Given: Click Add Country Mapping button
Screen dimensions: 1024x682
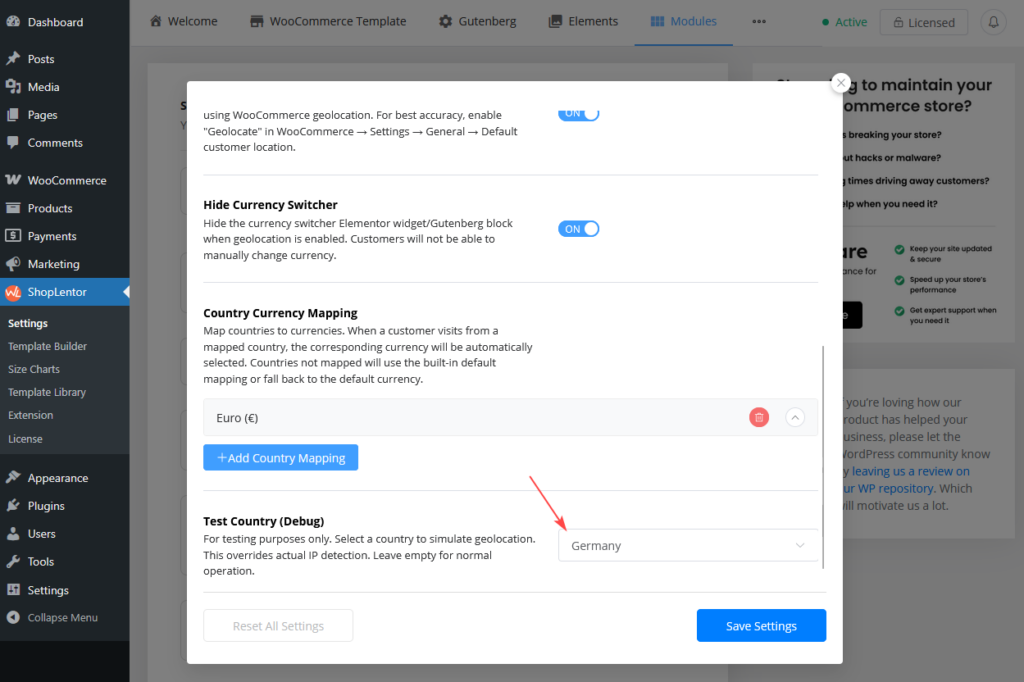Looking at the screenshot, I should [x=280, y=458].
